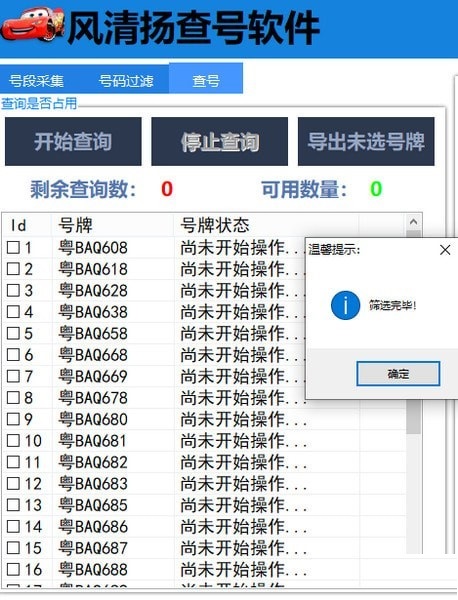Export plates via 导出未选号牌 button
The height and width of the screenshot is (600, 458).
tap(366, 141)
